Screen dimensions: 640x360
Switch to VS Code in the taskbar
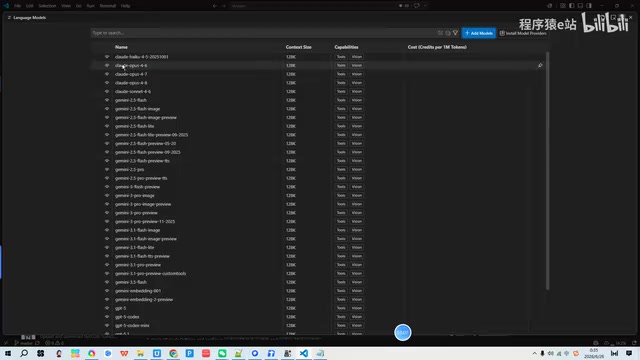tap(304, 353)
